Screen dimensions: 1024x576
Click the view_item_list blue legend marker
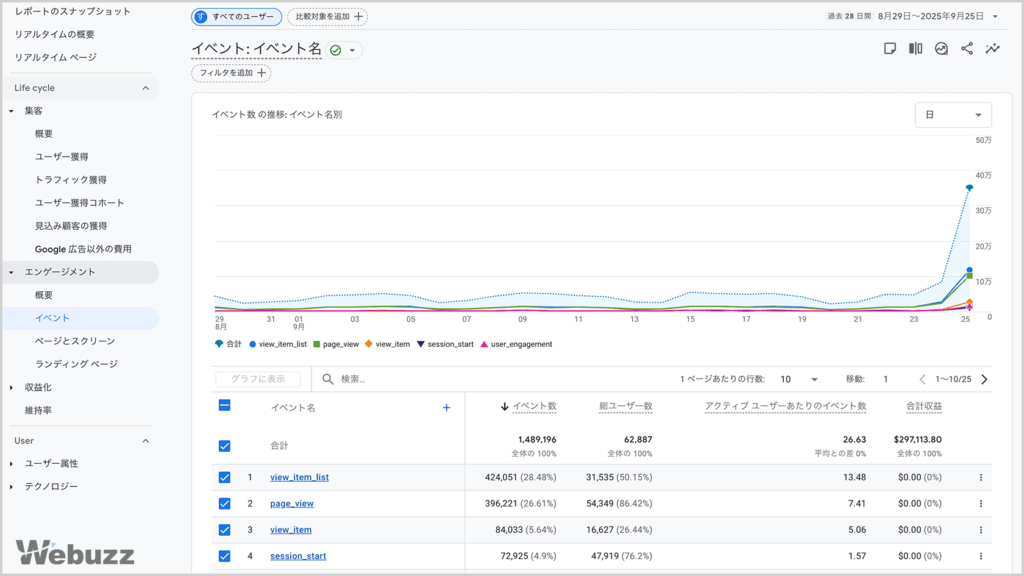[253, 344]
